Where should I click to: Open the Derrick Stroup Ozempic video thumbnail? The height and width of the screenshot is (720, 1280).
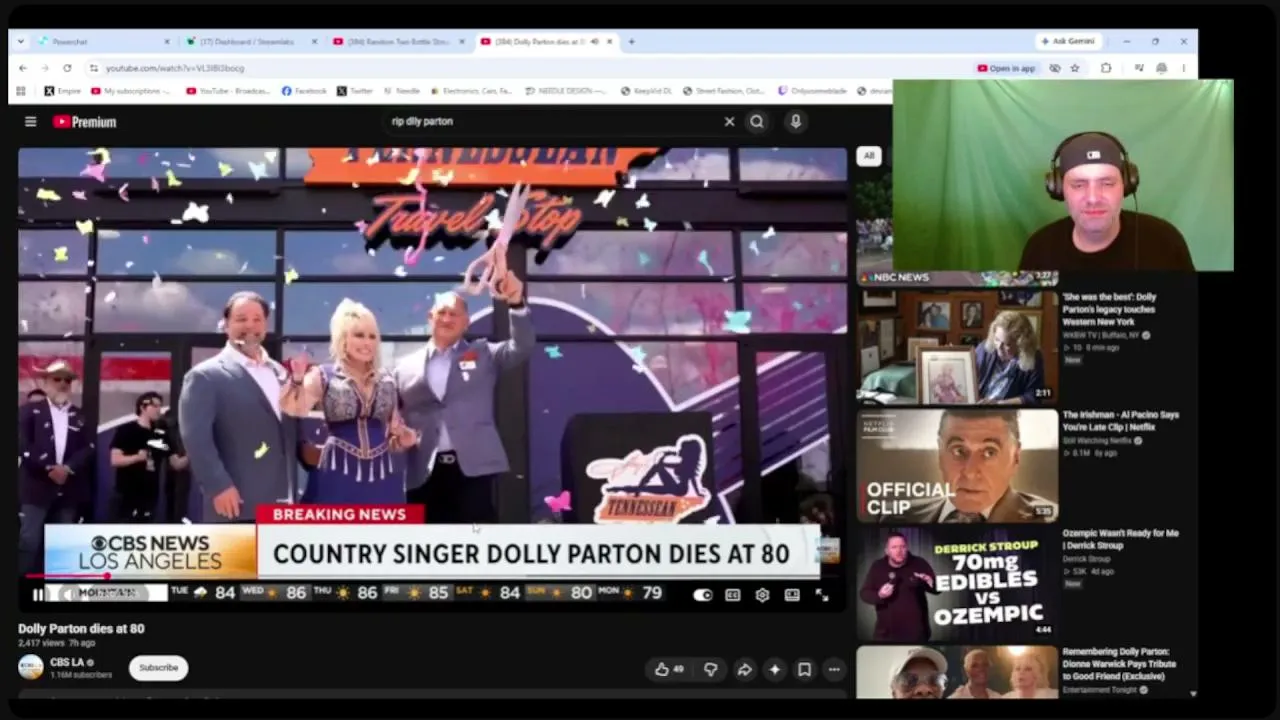click(x=957, y=582)
